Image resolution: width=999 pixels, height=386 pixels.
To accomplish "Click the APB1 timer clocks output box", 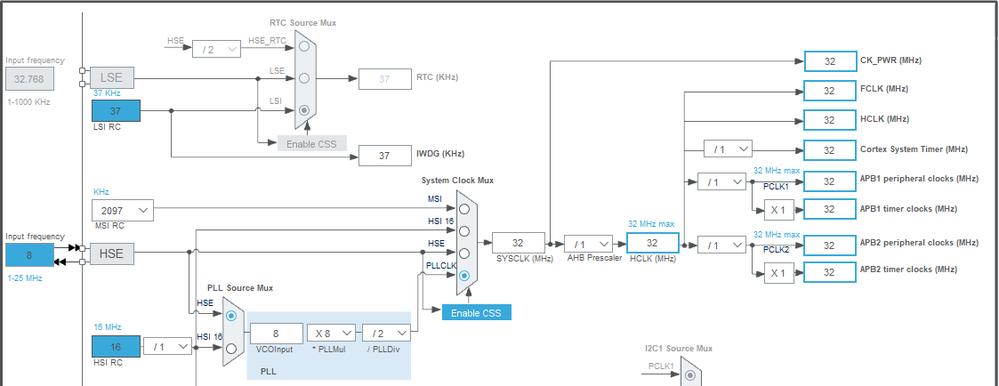I will (830, 209).
